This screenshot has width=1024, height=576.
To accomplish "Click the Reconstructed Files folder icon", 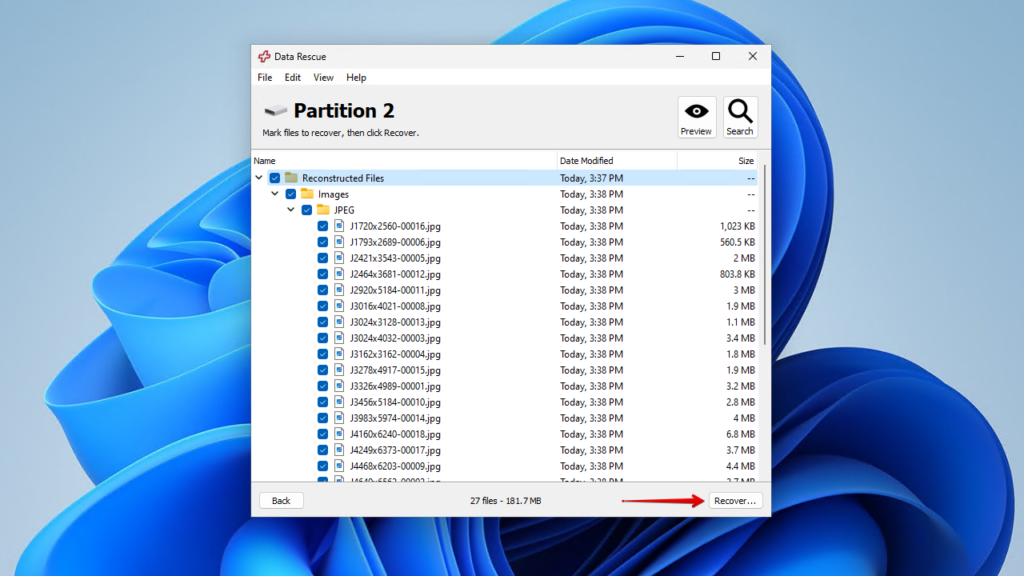I will click(291, 178).
